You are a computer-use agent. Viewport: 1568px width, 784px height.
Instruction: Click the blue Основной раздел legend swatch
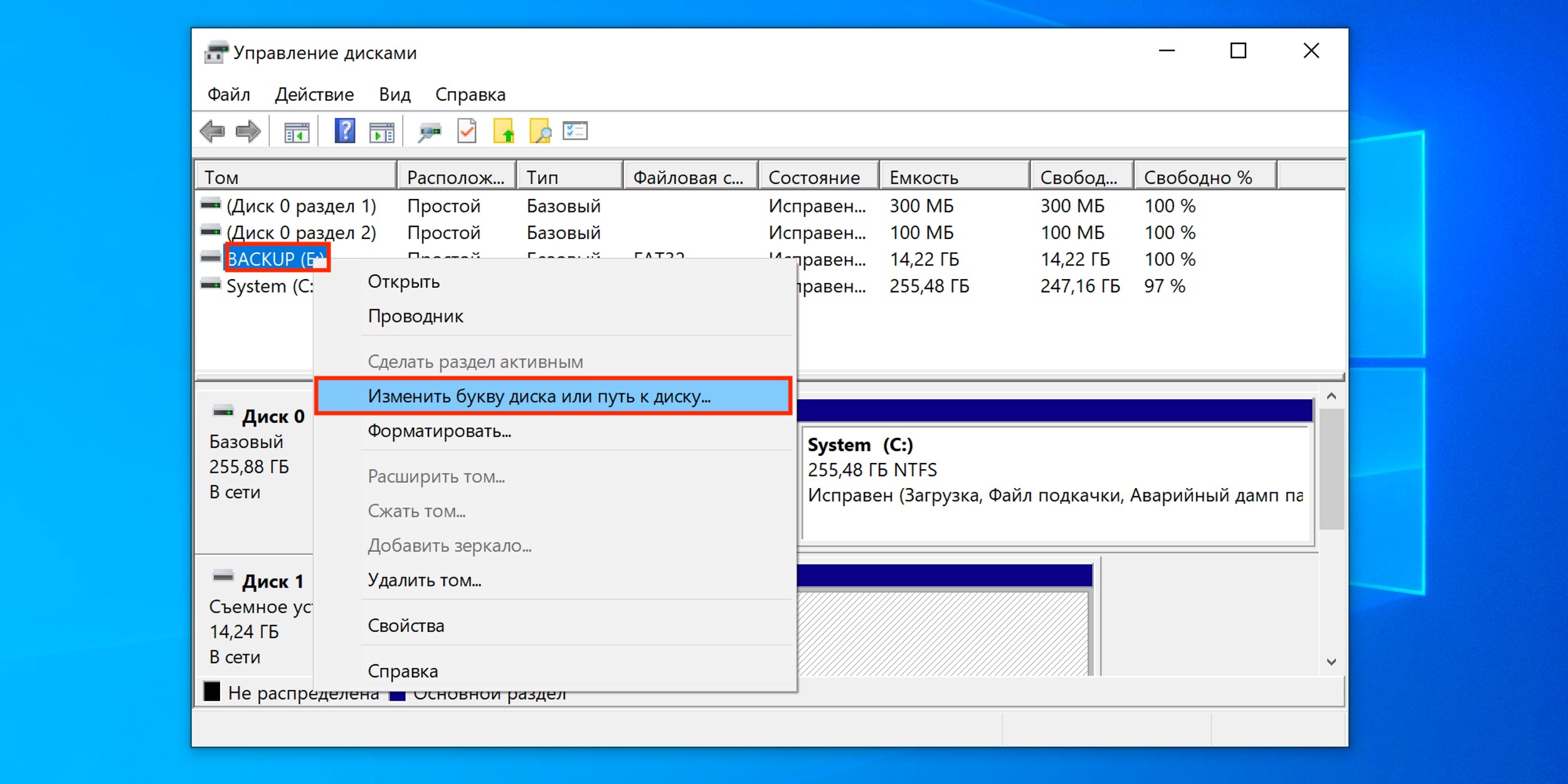pos(397,696)
